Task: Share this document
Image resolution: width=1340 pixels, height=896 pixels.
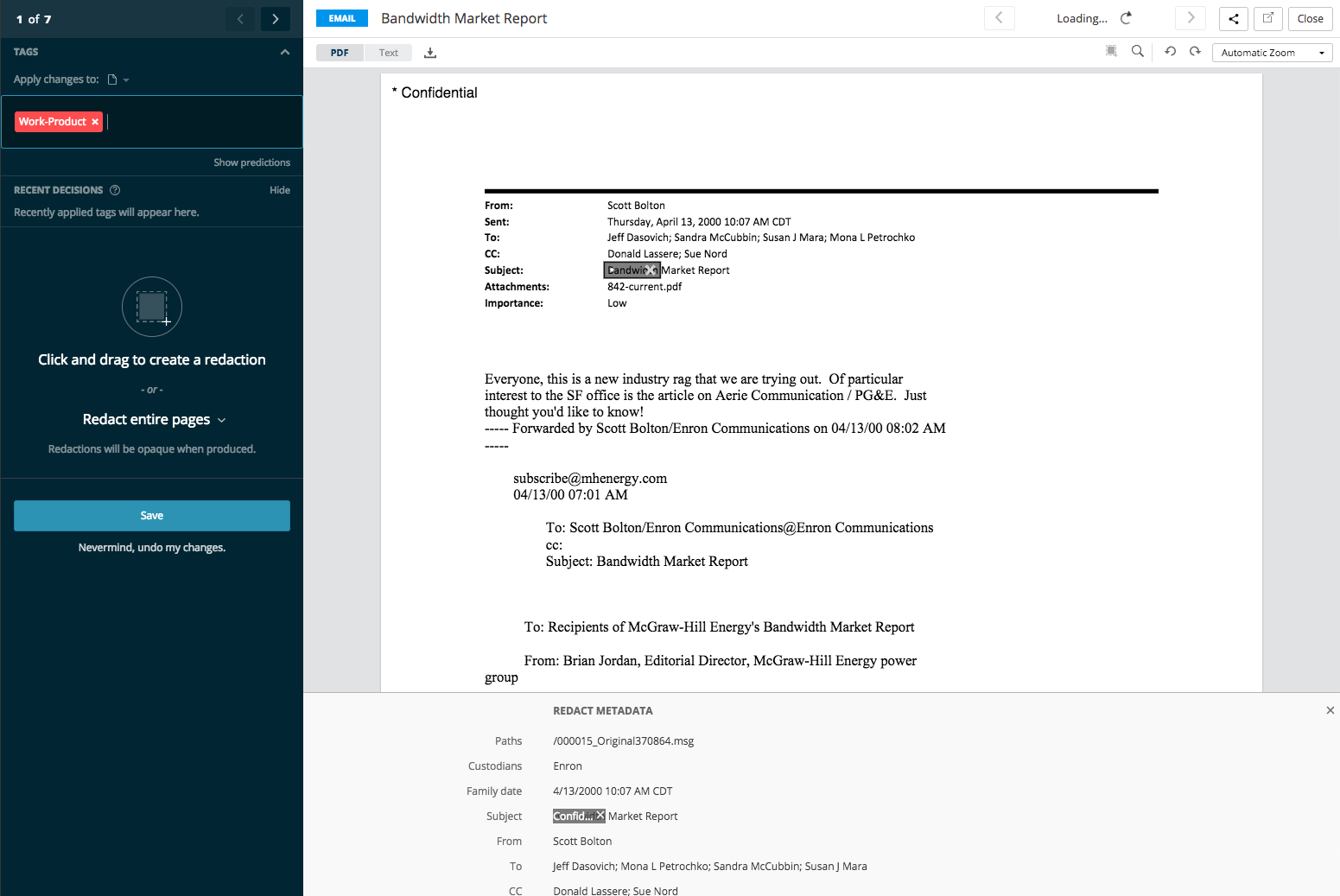Action: [x=1234, y=18]
